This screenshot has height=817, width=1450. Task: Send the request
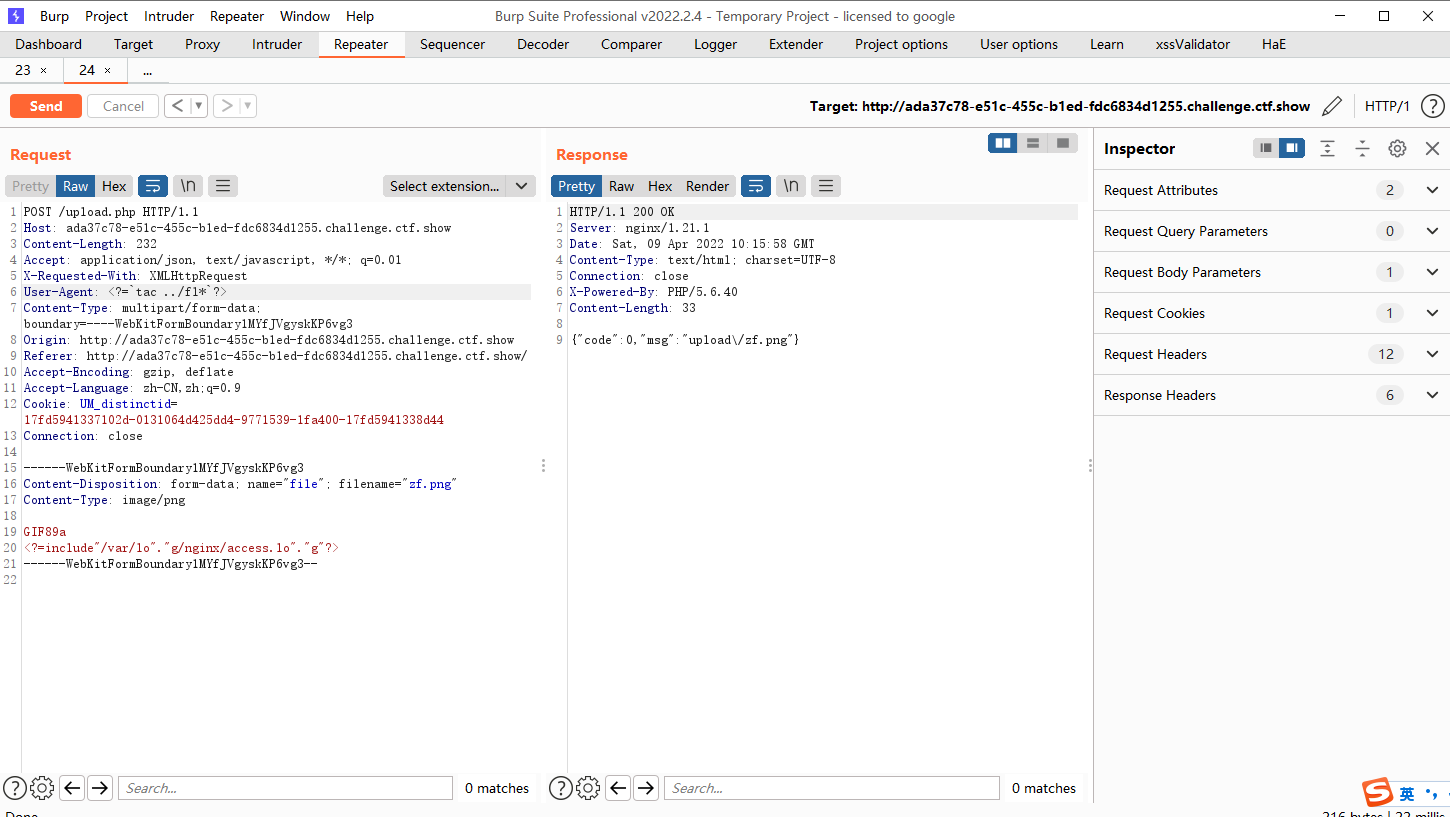(x=46, y=106)
